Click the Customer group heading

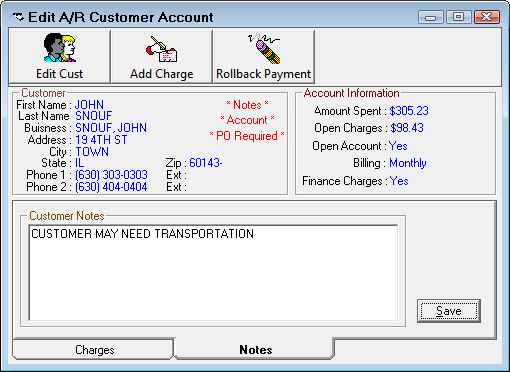click(x=43, y=93)
